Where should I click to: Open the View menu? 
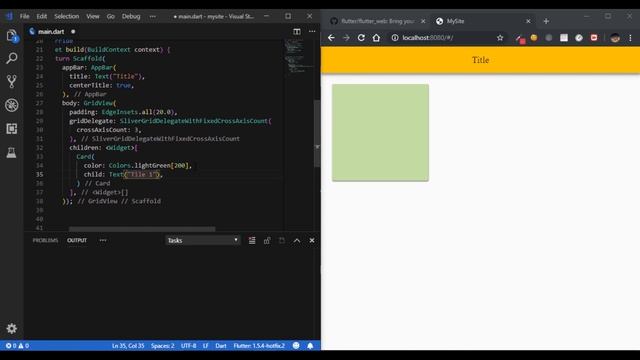pos(93,16)
